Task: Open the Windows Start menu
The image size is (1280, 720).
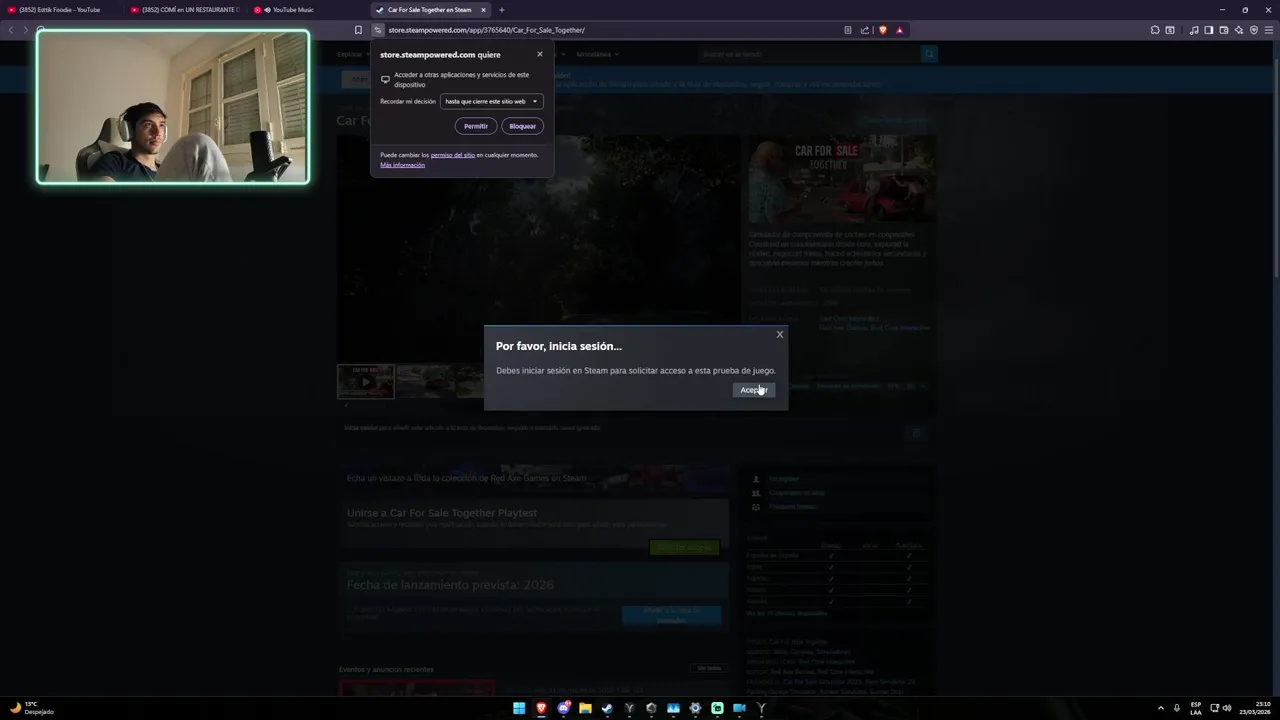Action: pos(519,708)
